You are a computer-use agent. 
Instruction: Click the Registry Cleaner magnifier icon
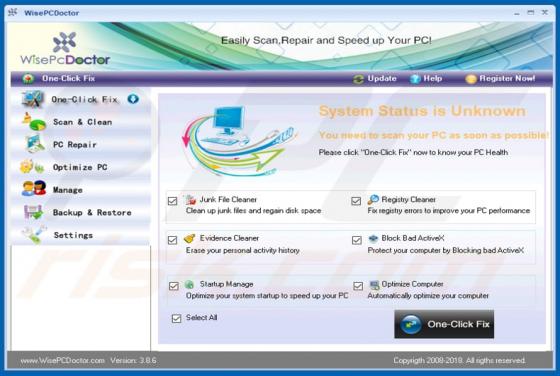coord(373,199)
